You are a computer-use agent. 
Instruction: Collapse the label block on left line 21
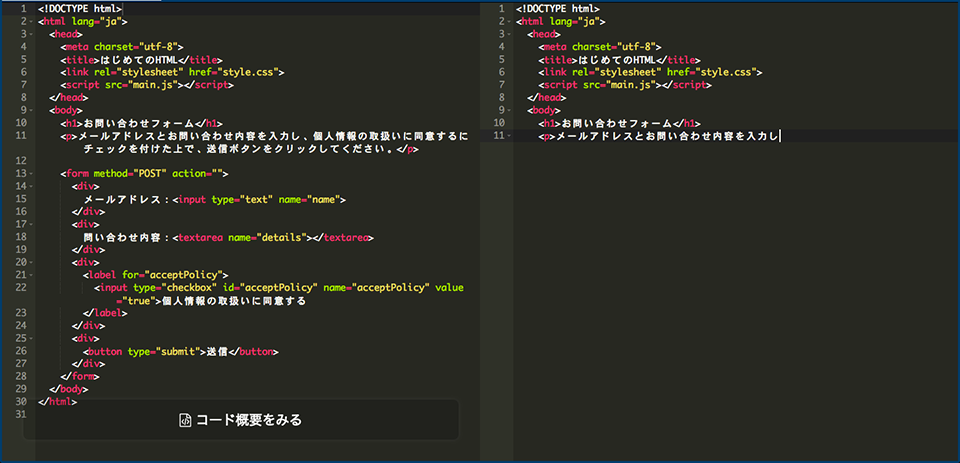click(30, 275)
